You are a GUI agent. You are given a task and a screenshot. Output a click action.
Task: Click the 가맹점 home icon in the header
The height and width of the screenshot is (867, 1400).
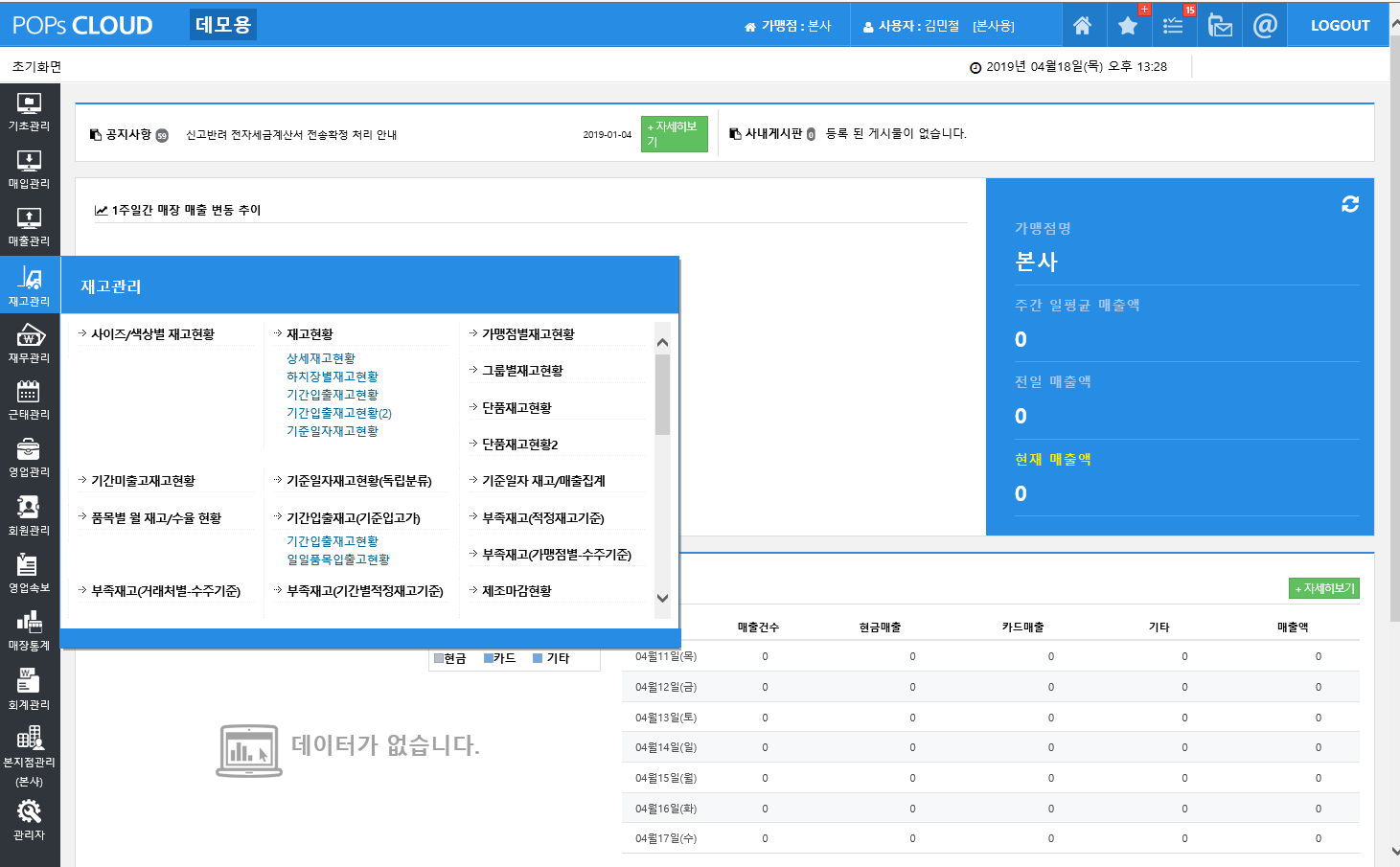click(x=750, y=27)
